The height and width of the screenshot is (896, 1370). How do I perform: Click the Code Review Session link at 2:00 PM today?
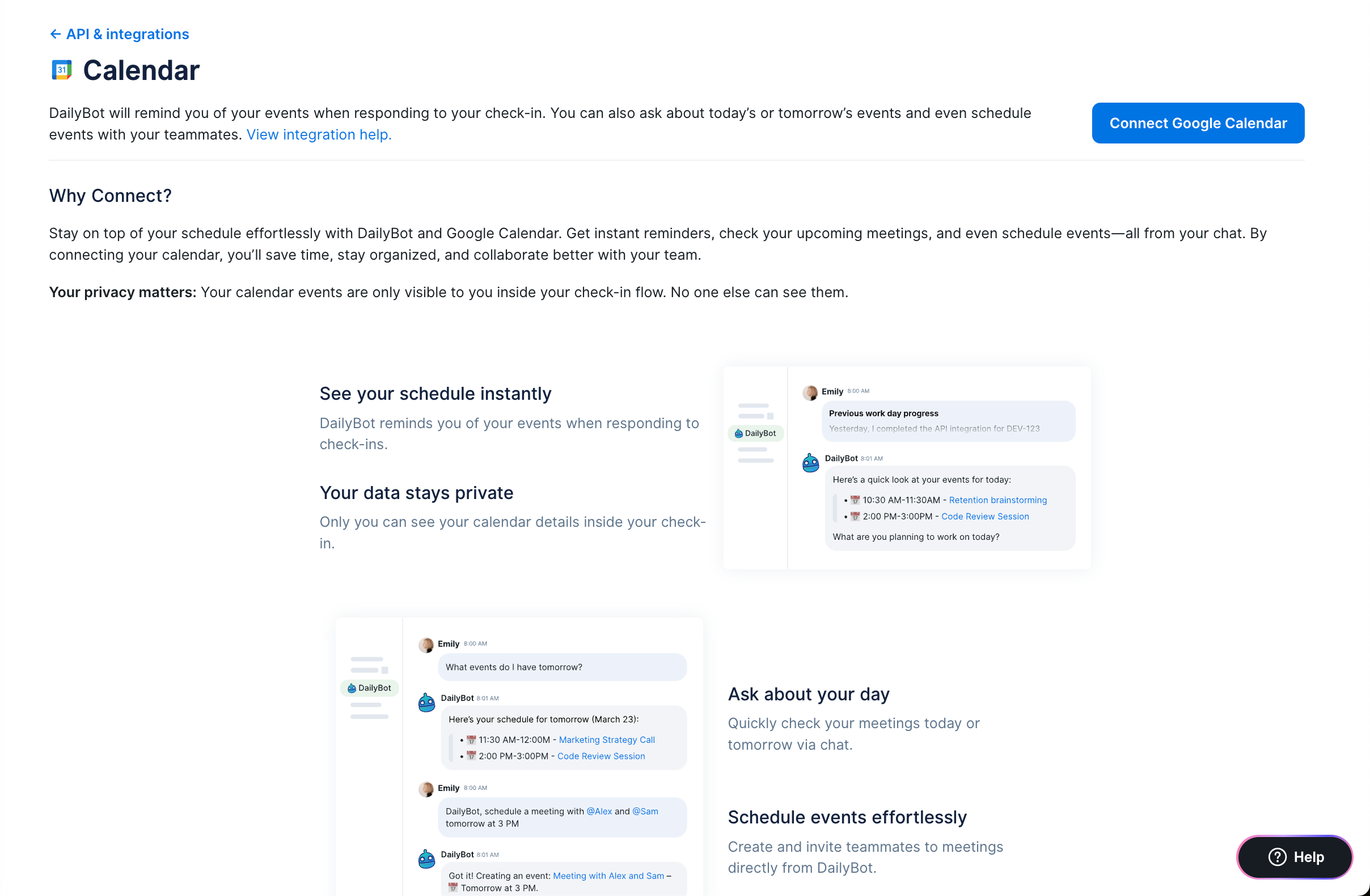pos(985,517)
